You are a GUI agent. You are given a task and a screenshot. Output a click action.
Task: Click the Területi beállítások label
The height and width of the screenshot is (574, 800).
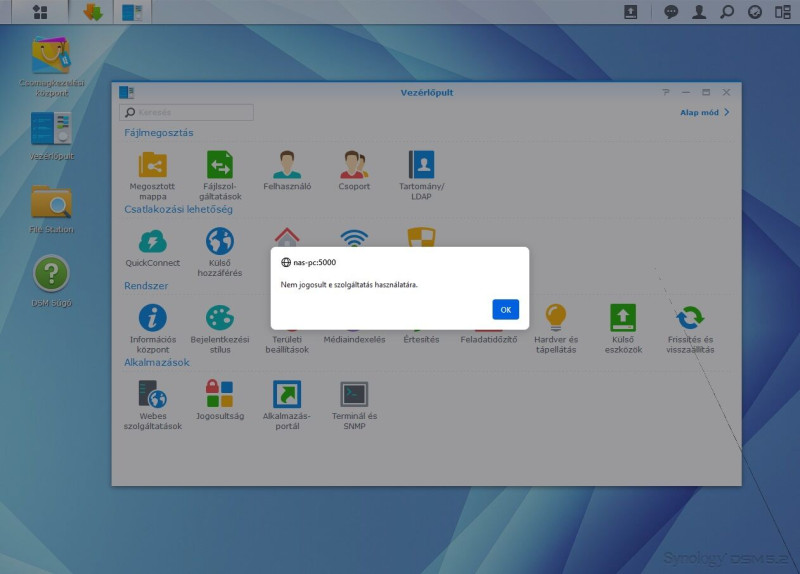287,344
